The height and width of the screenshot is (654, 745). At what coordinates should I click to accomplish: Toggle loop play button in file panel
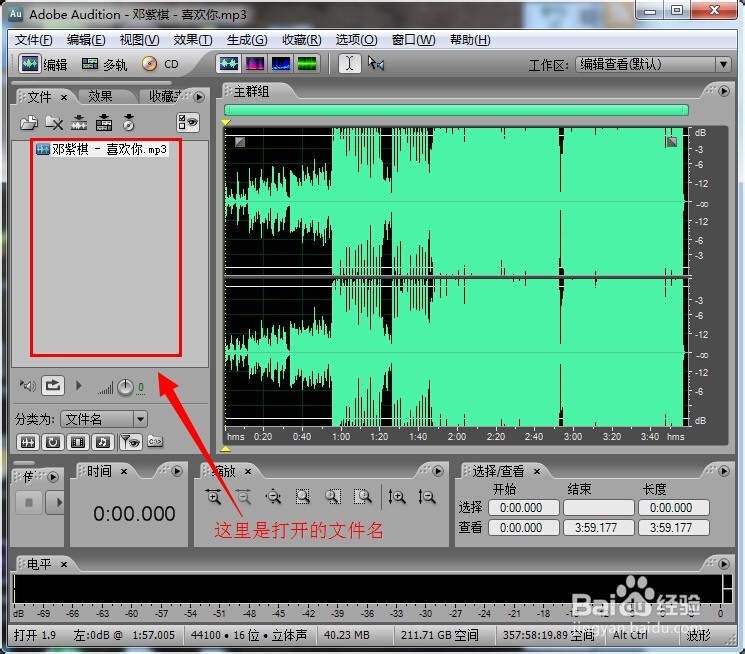pyautogui.click(x=53, y=385)
